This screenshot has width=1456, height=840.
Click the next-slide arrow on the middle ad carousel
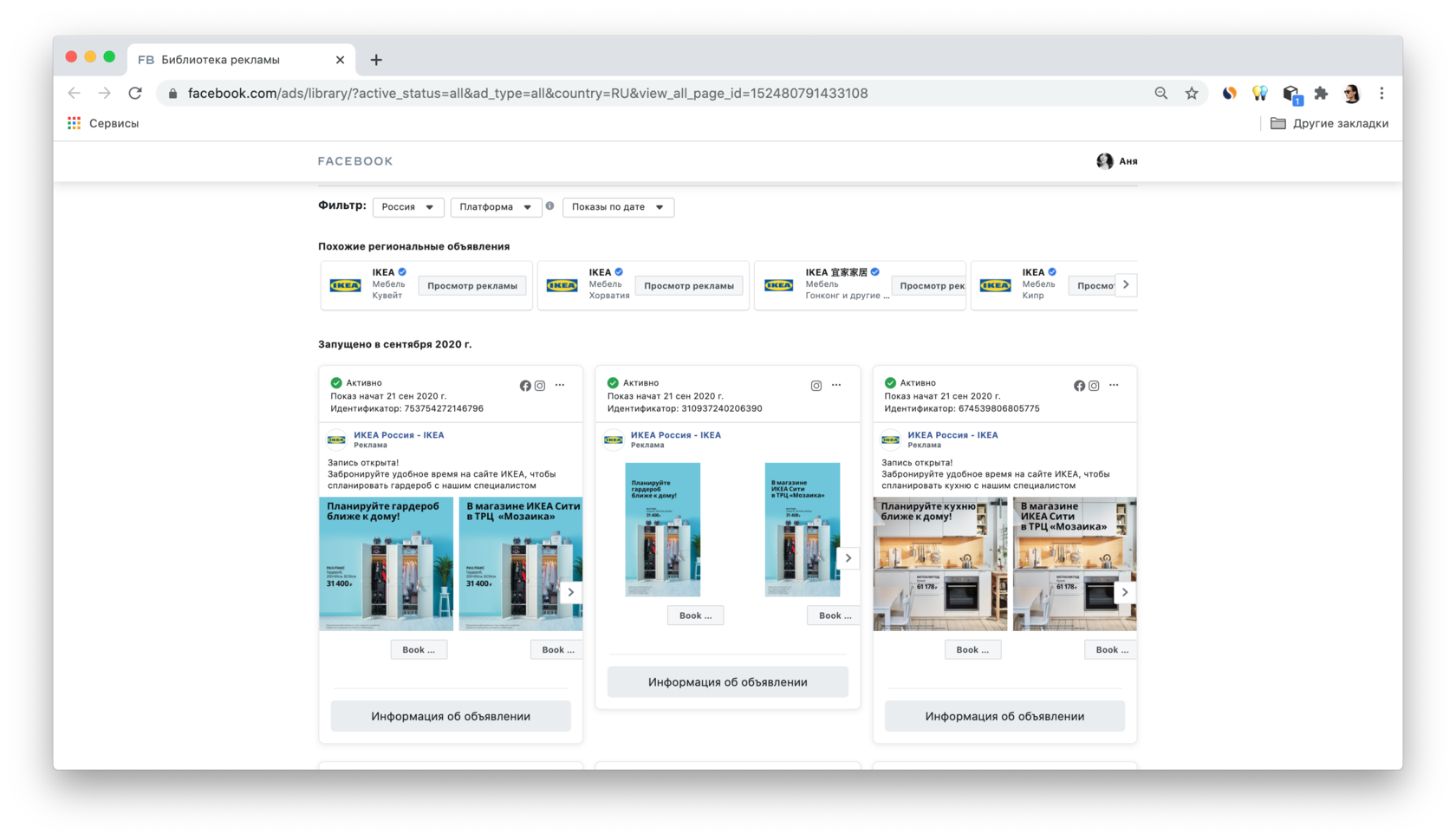tap(848, 558)
